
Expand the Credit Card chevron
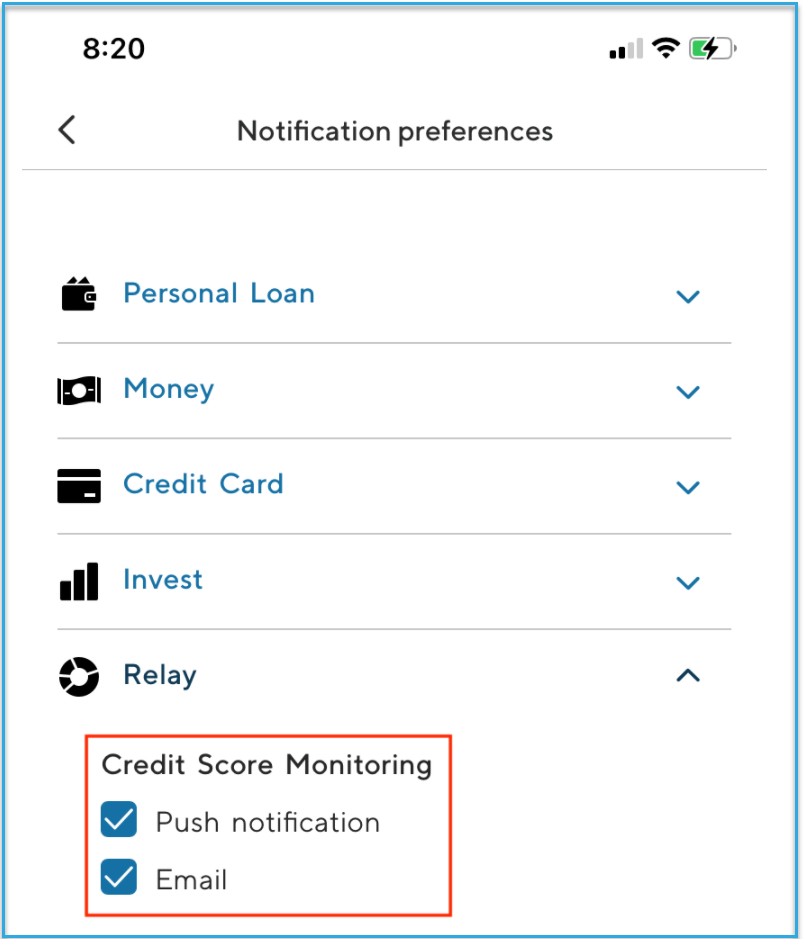click(x=688, y=487)
